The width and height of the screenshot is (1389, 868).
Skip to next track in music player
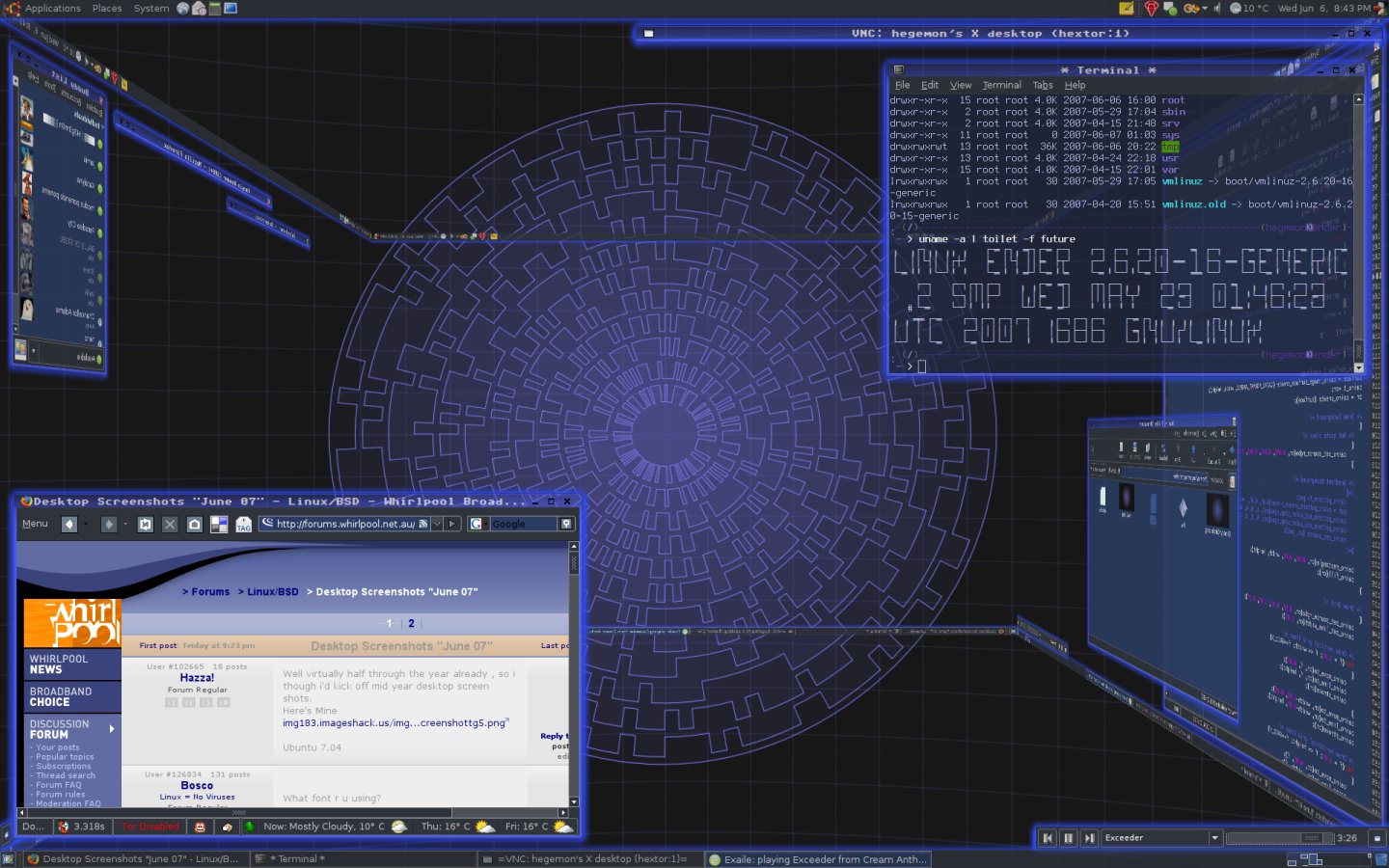pos(1089,838)
